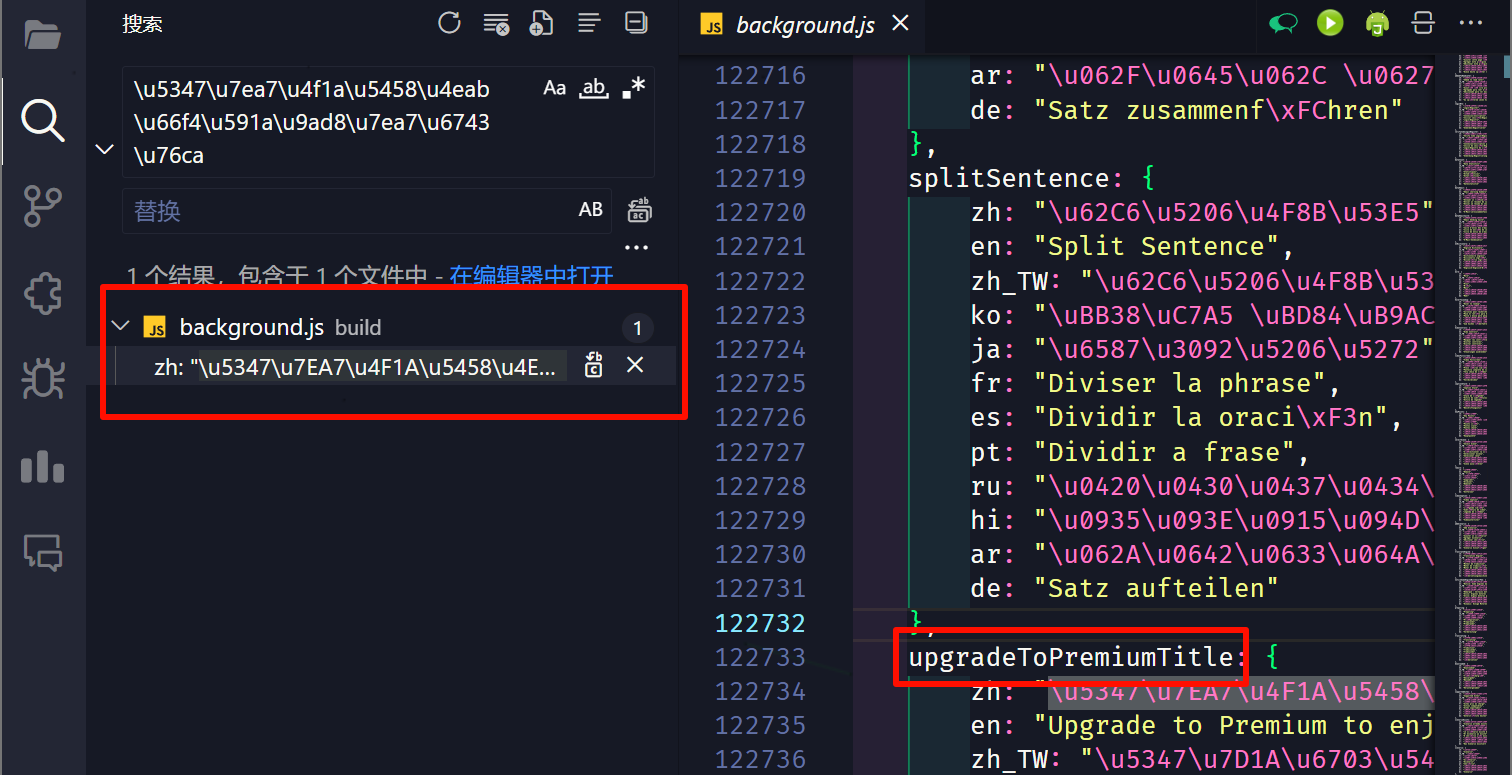Image resolution: width=1512 pixels, height=775 pixels.
Task: Close the background.js editor tab
Action: point(900,23)
